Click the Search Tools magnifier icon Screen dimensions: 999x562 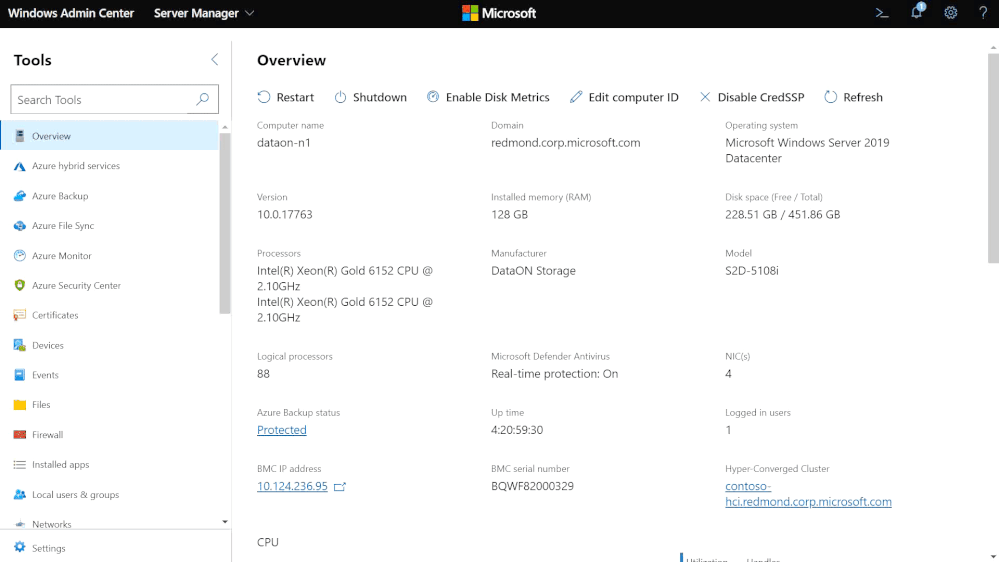click(203, 99)
